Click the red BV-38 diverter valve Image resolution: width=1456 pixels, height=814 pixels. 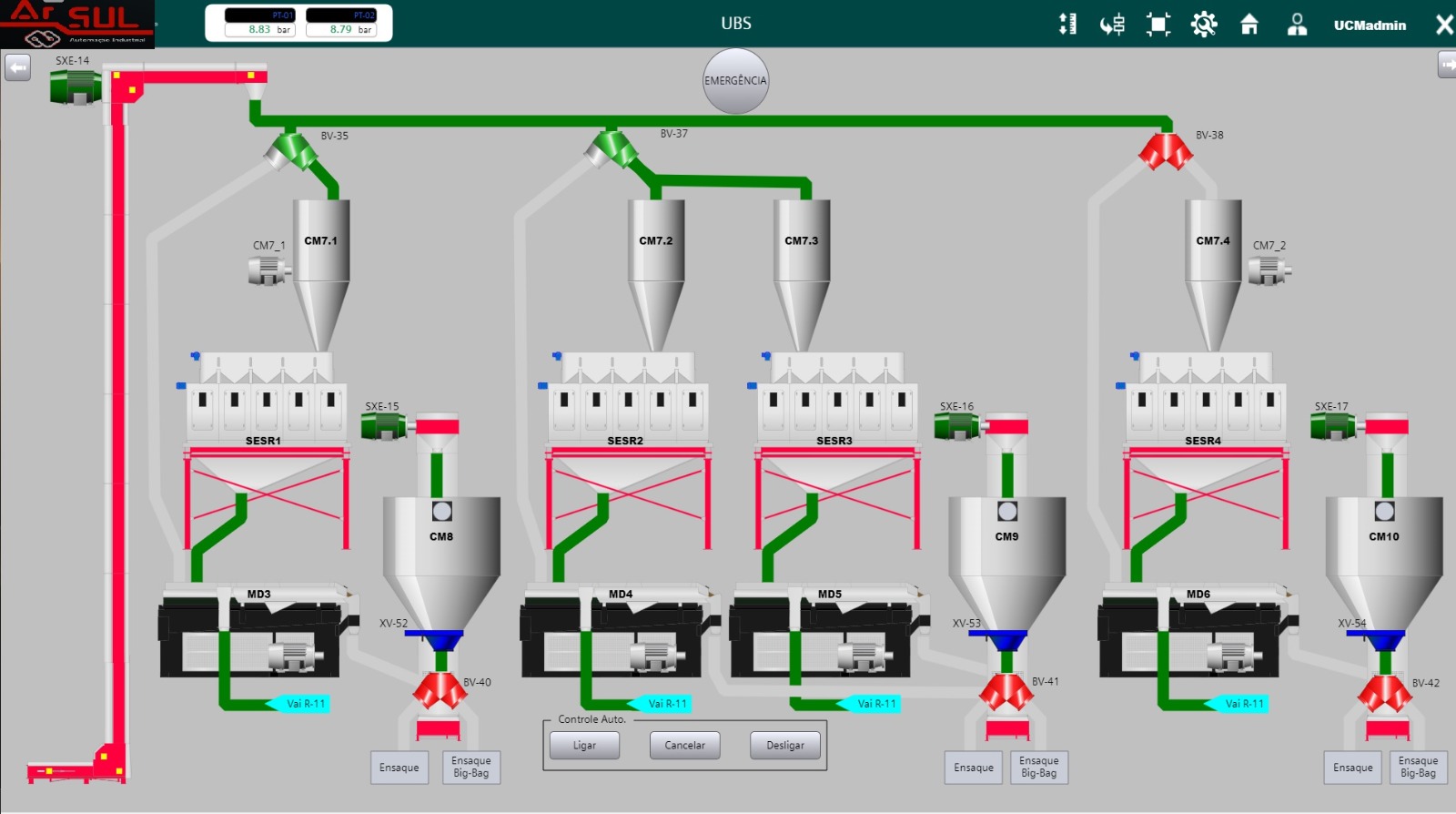[1165, 151]
